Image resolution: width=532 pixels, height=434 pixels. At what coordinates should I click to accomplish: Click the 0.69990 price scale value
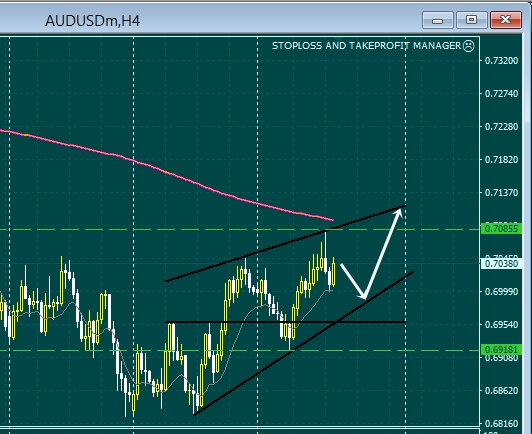coord(501,291)
